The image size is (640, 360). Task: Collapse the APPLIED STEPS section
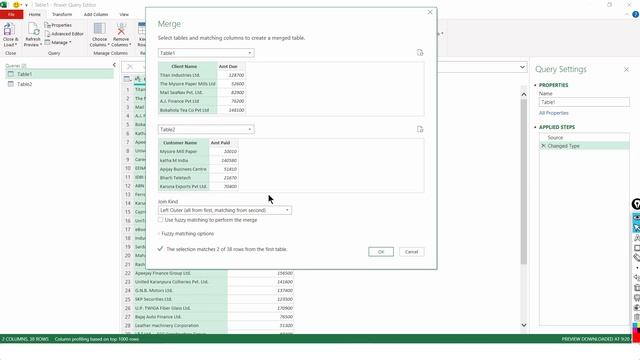536,127
